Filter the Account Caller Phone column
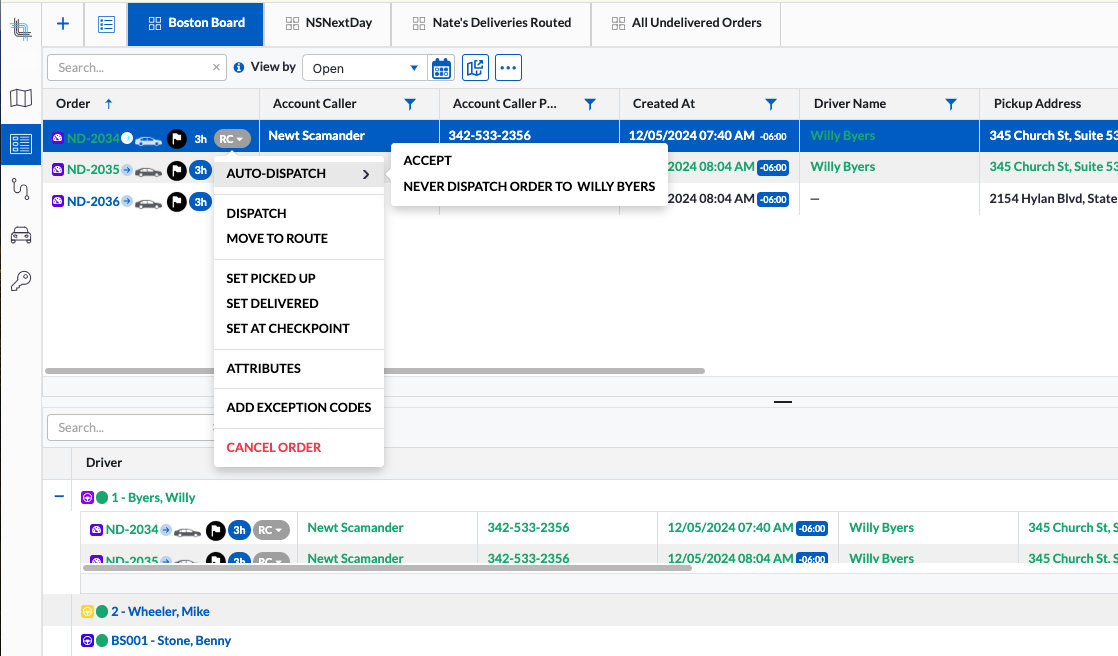1118x656 pixels. tap(590, 104)
